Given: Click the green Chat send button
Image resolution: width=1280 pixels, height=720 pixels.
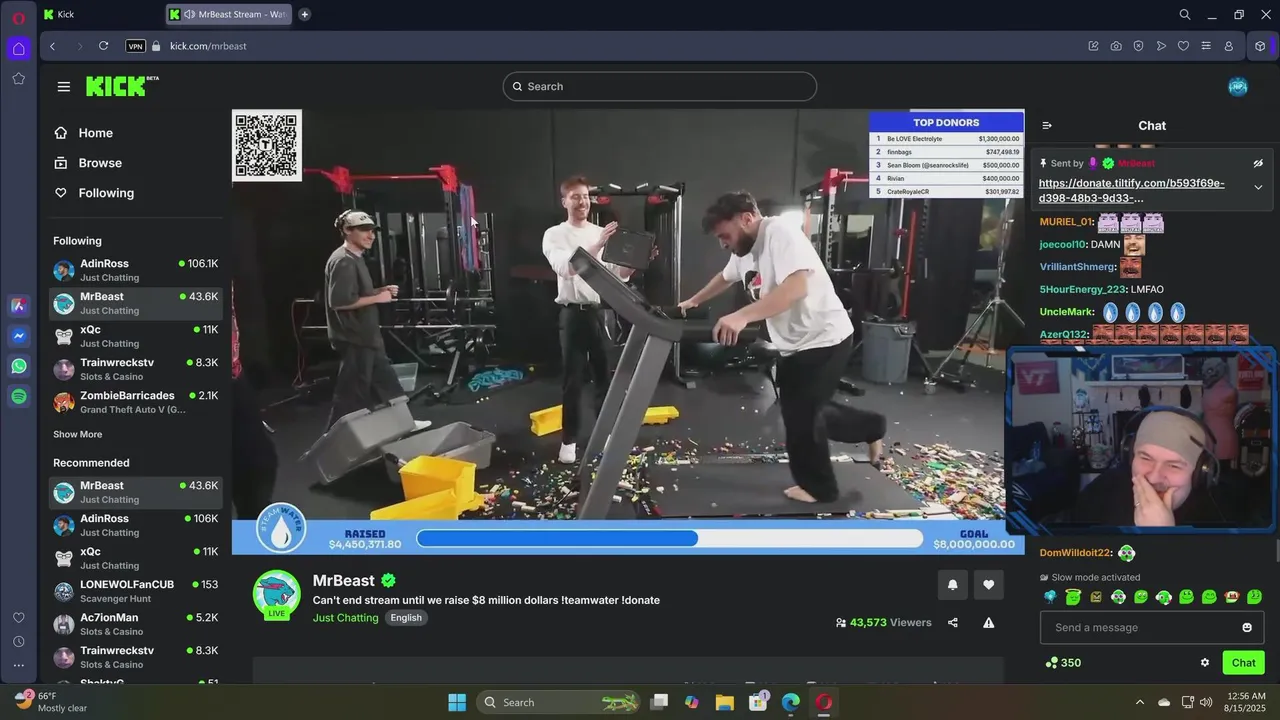Looking at the screenshot, I should click(1243, 662).
